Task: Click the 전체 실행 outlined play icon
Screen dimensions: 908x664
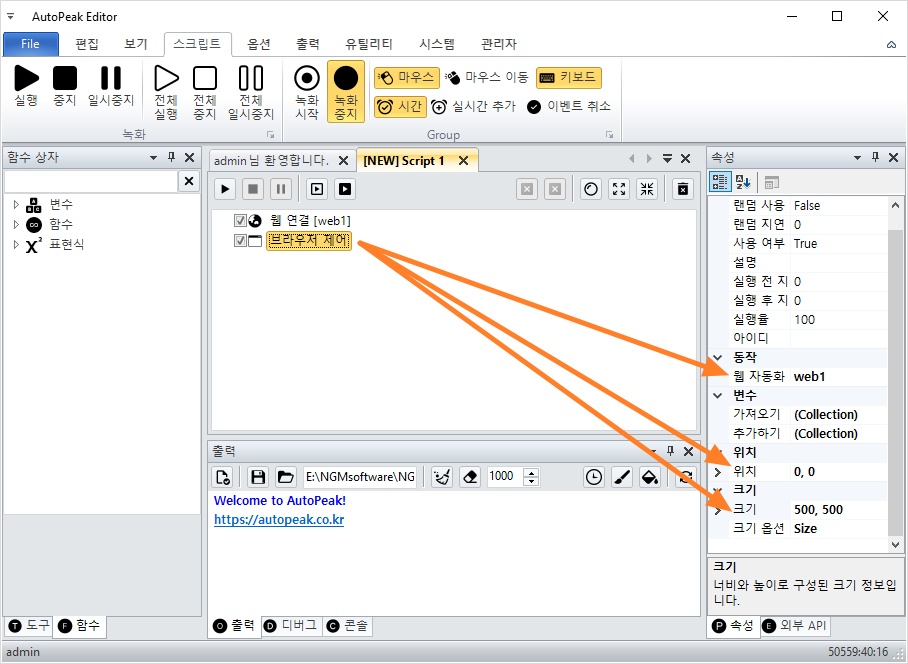Action: [166, 78]
